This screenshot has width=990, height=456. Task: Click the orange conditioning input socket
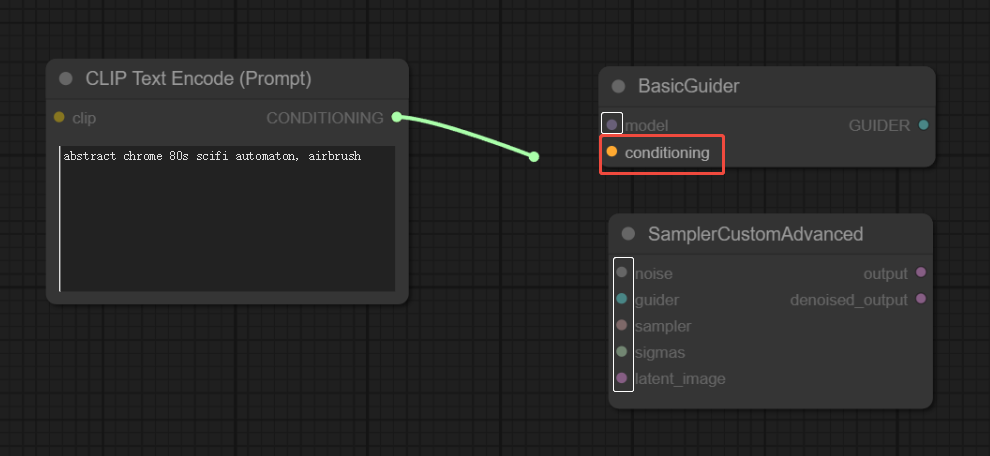(x=612, y=152)
